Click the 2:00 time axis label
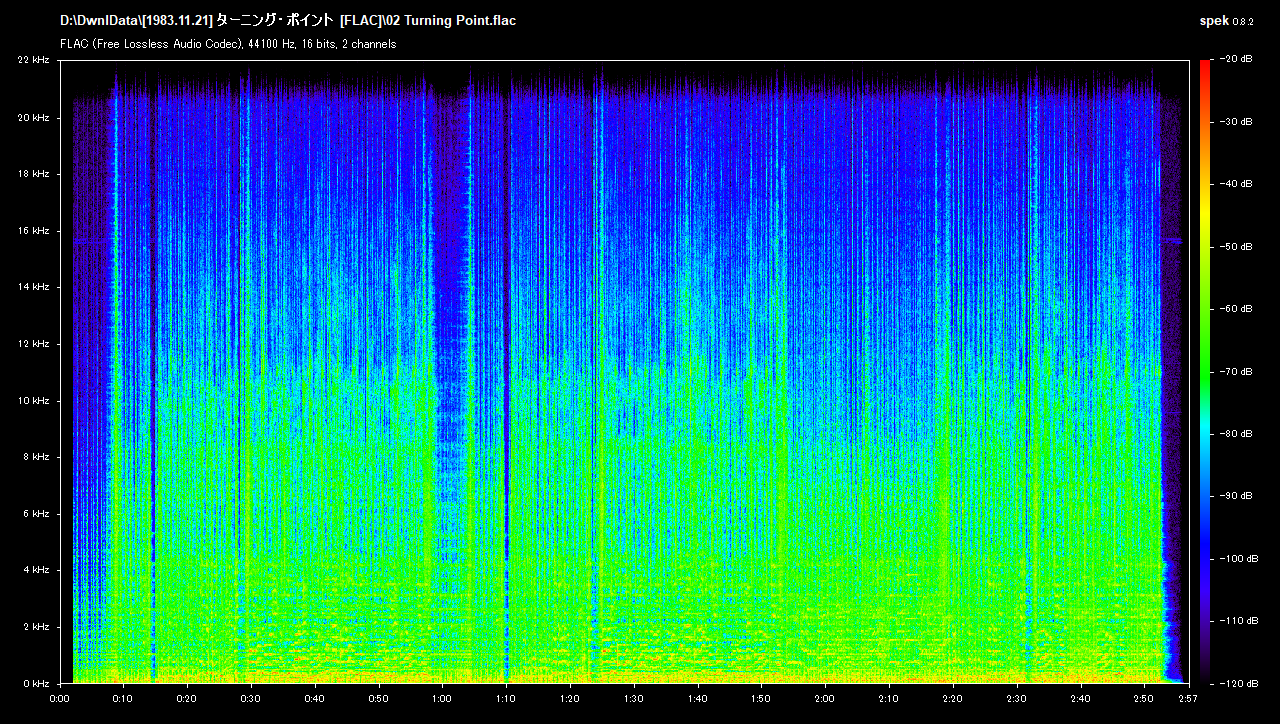1280x724 pixels. coord(825,698)
